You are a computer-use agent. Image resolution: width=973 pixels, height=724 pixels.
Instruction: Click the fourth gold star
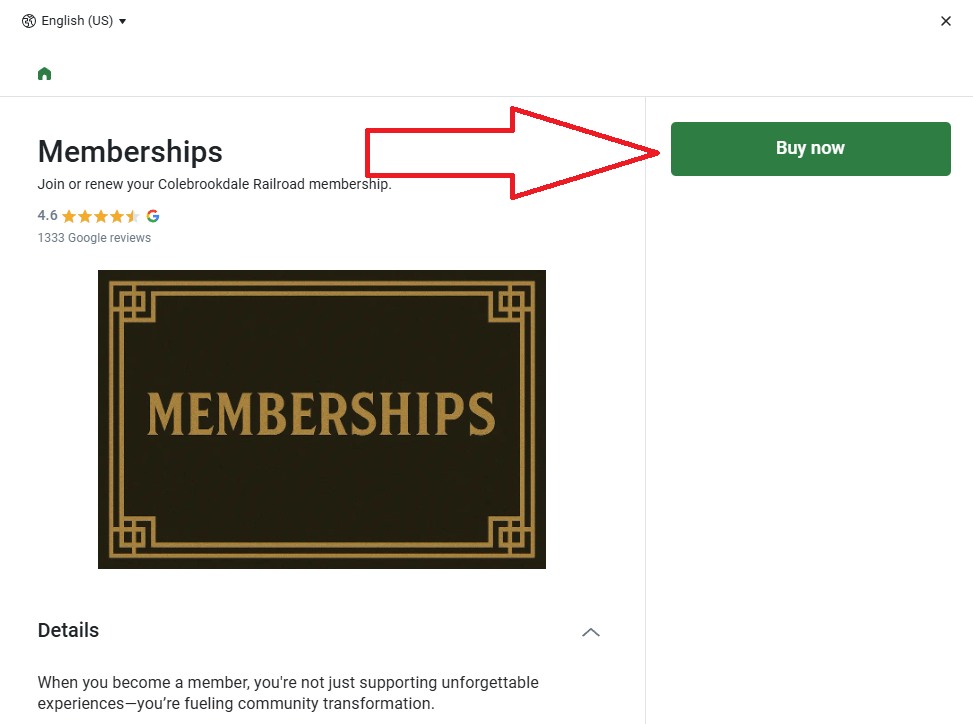pos(118,215)
